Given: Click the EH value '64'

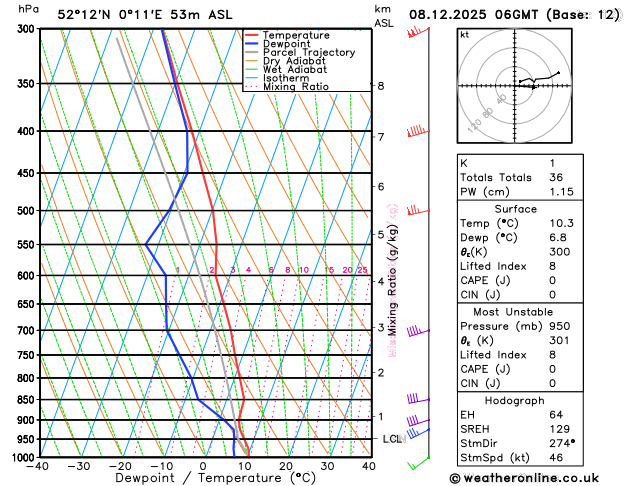Looking at the screenshot, I should point(556,415).
